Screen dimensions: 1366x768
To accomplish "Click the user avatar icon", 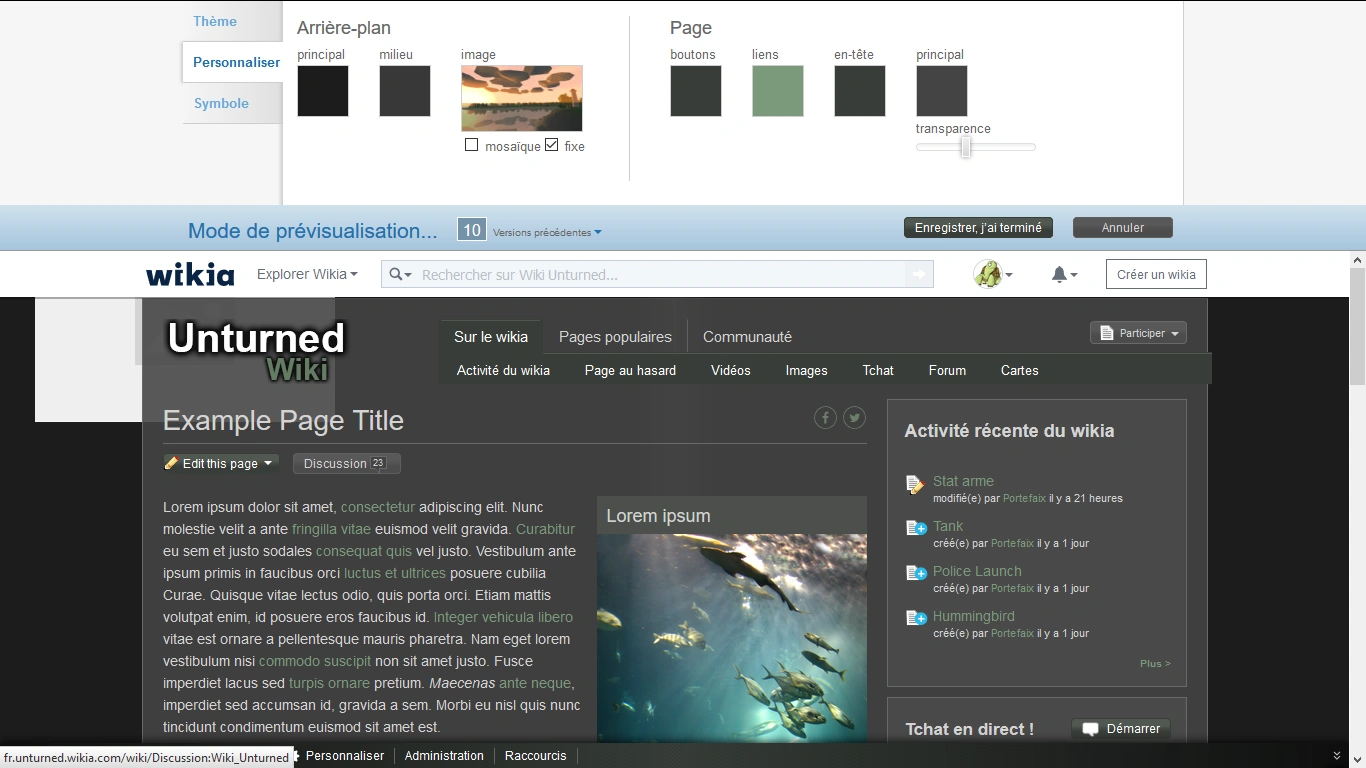I will pyautogui.click(x=988, y=274).
